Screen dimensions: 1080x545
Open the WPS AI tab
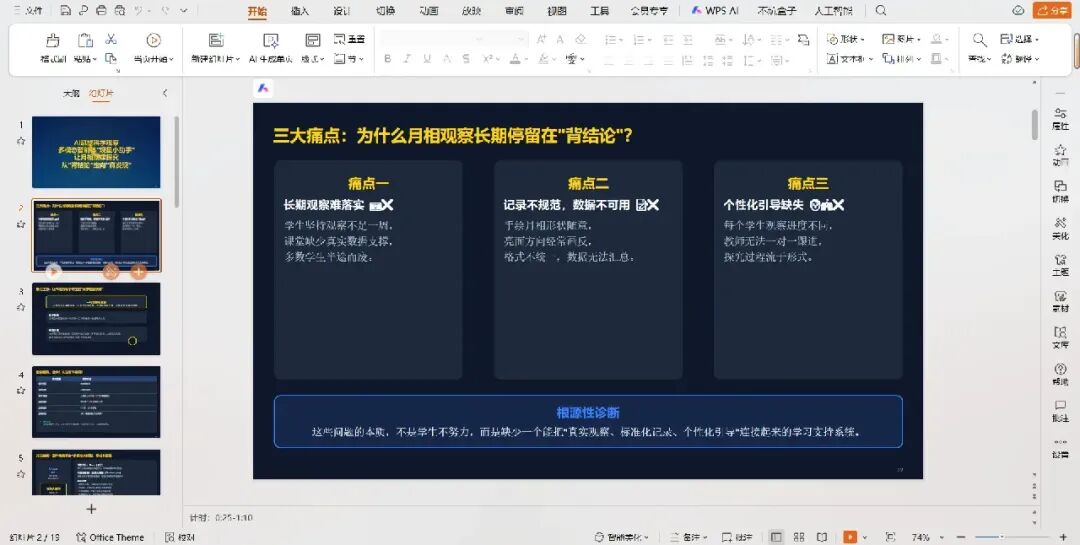click(715, 11)
